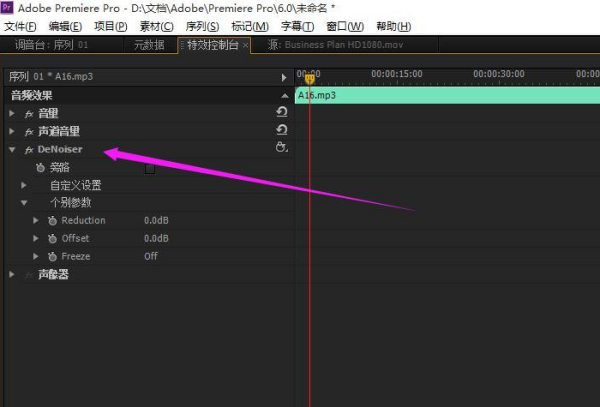Enable the 旁路 bypass checkbox
Screen dimensions: 600x407
coord(149,168)
